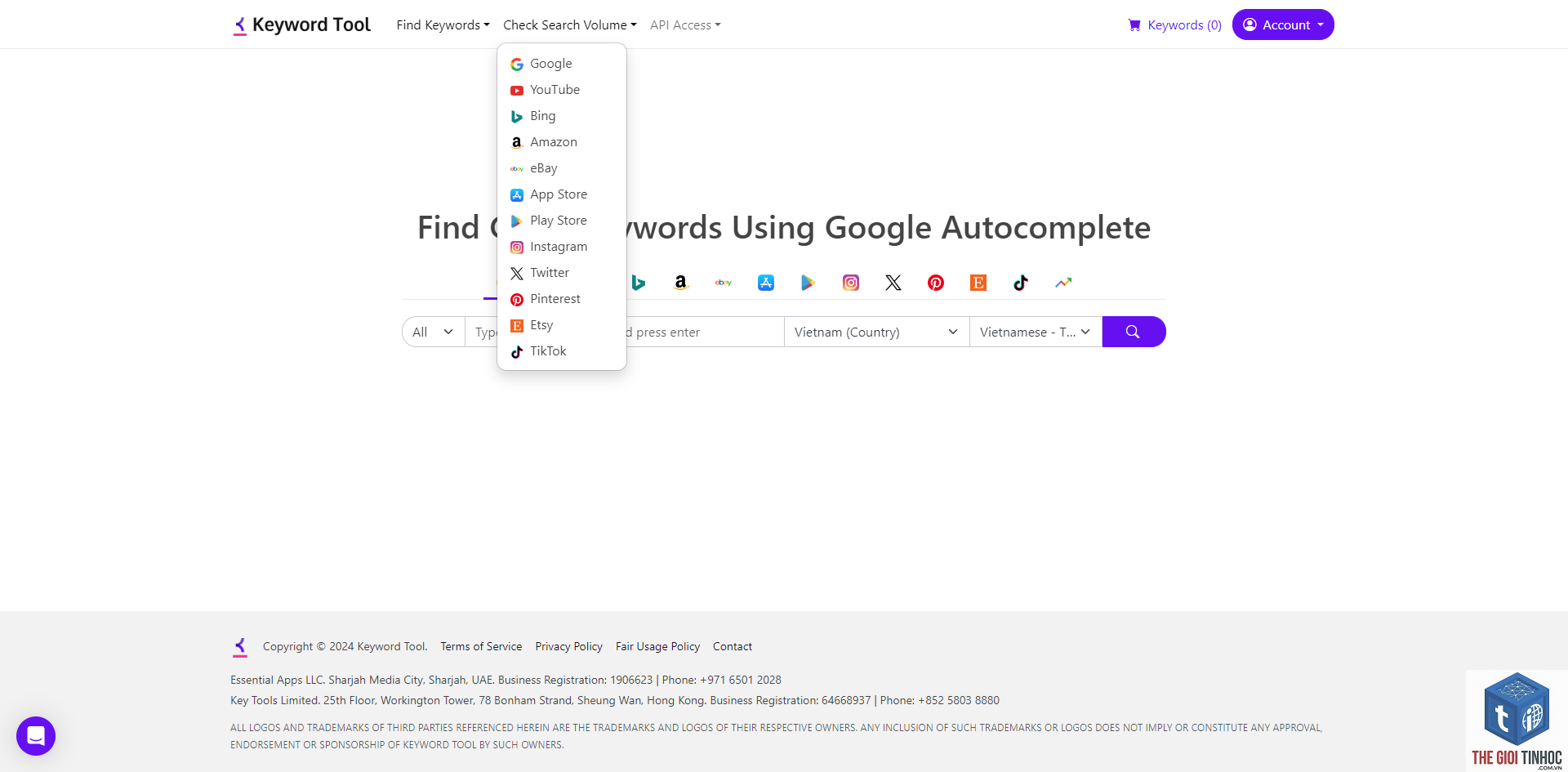The image size is (1568, 772).
Task: Switch to the Etsy icon tab
Action: point(978,283)
